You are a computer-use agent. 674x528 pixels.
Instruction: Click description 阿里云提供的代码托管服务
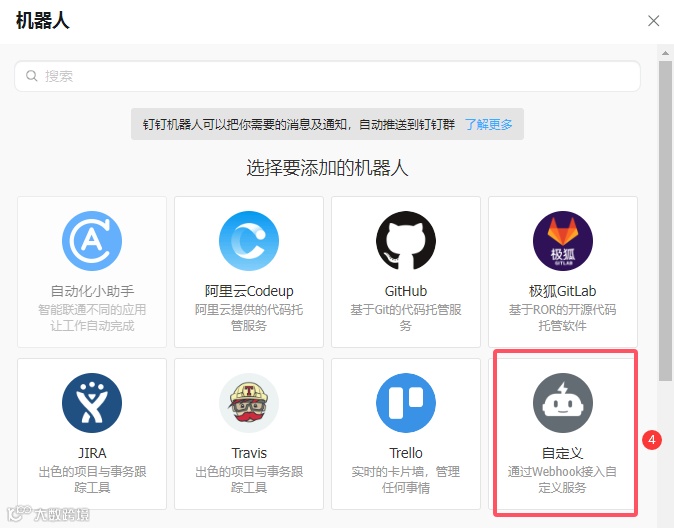(x=249, y=317)
